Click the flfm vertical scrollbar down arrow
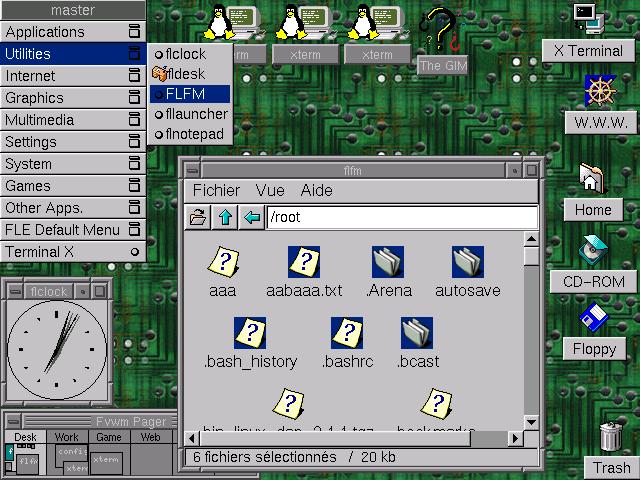Viewport: 640px width, 480px height. (x=531, y=422)
